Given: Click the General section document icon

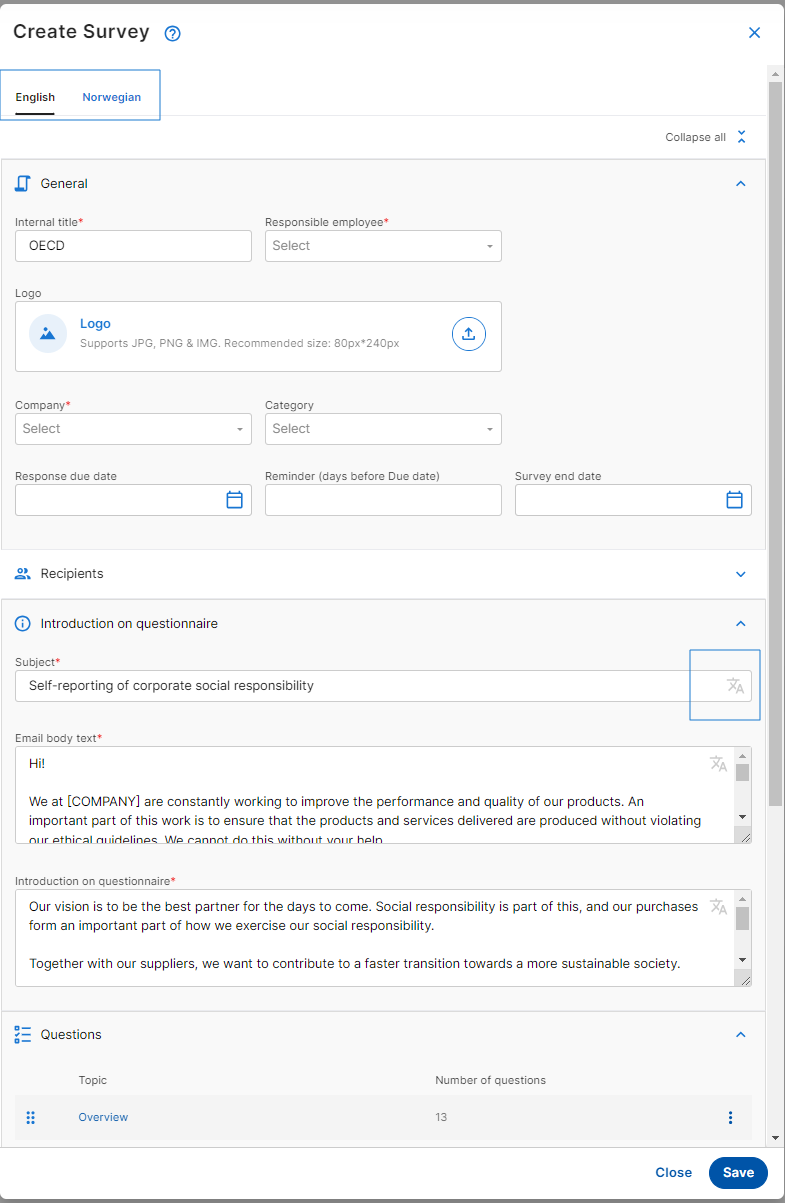Looking at the screenshot, I should click(x=23, y=183).
